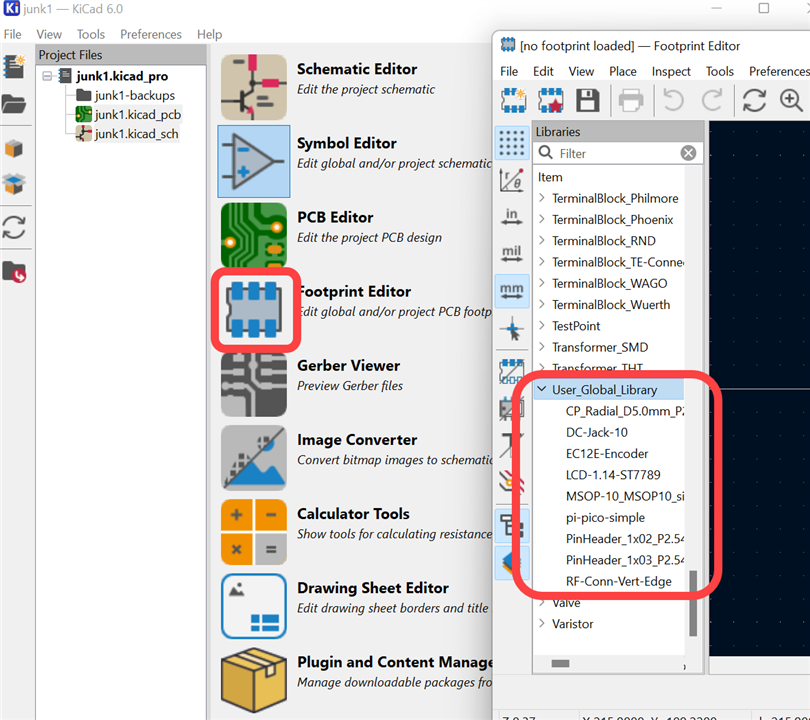Viewport: 810px width, 720px height.
Task: Select pi-pico-simple footprint
Action: coord(605,518)
